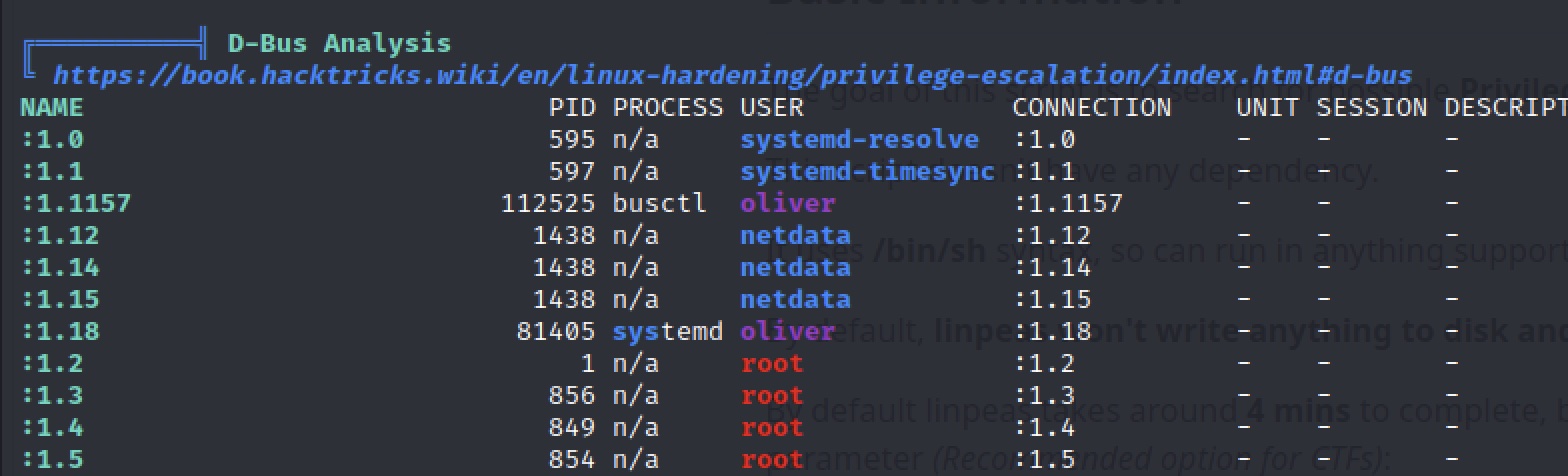Viewport: 1568px width, 476px height.
Task: Click the UNIT column header
Action: coord(1268,107)
